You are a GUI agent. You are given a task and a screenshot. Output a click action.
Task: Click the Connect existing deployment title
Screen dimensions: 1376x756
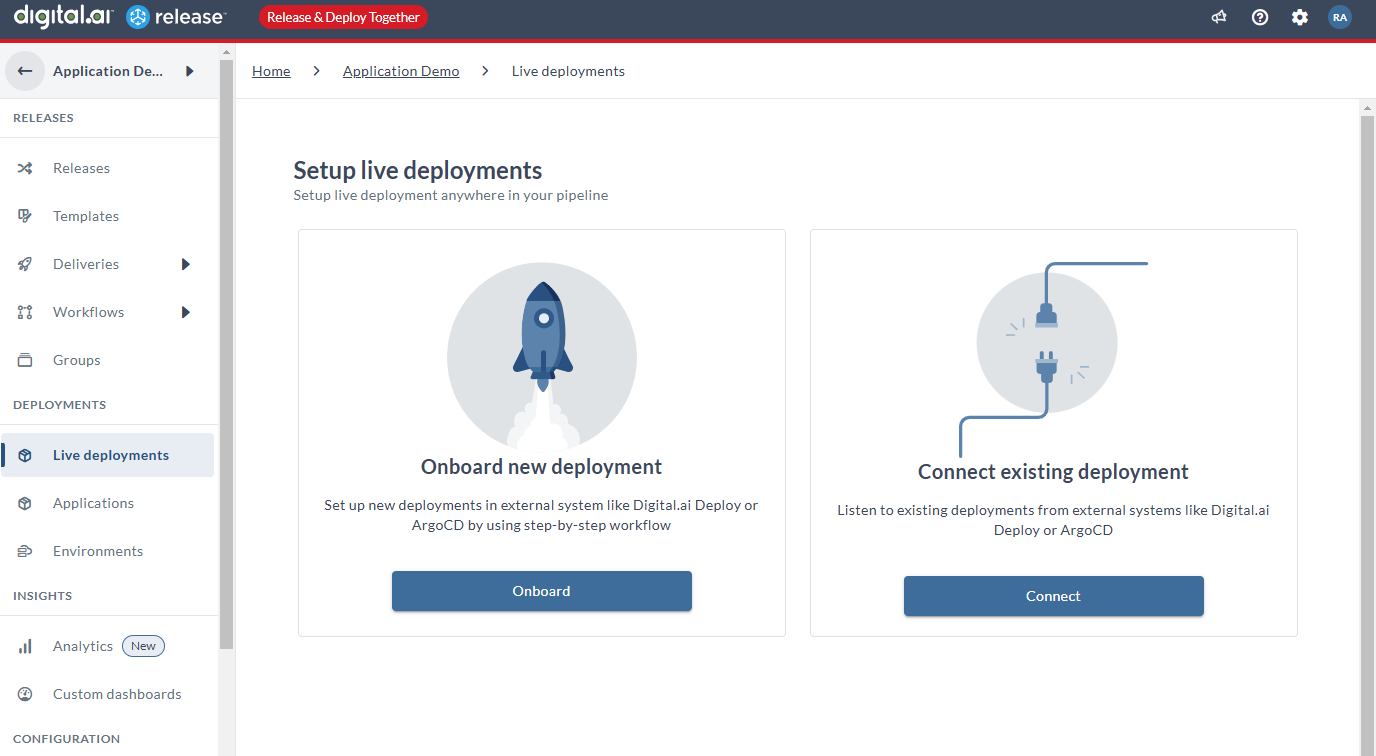(x=1054, y=472)
